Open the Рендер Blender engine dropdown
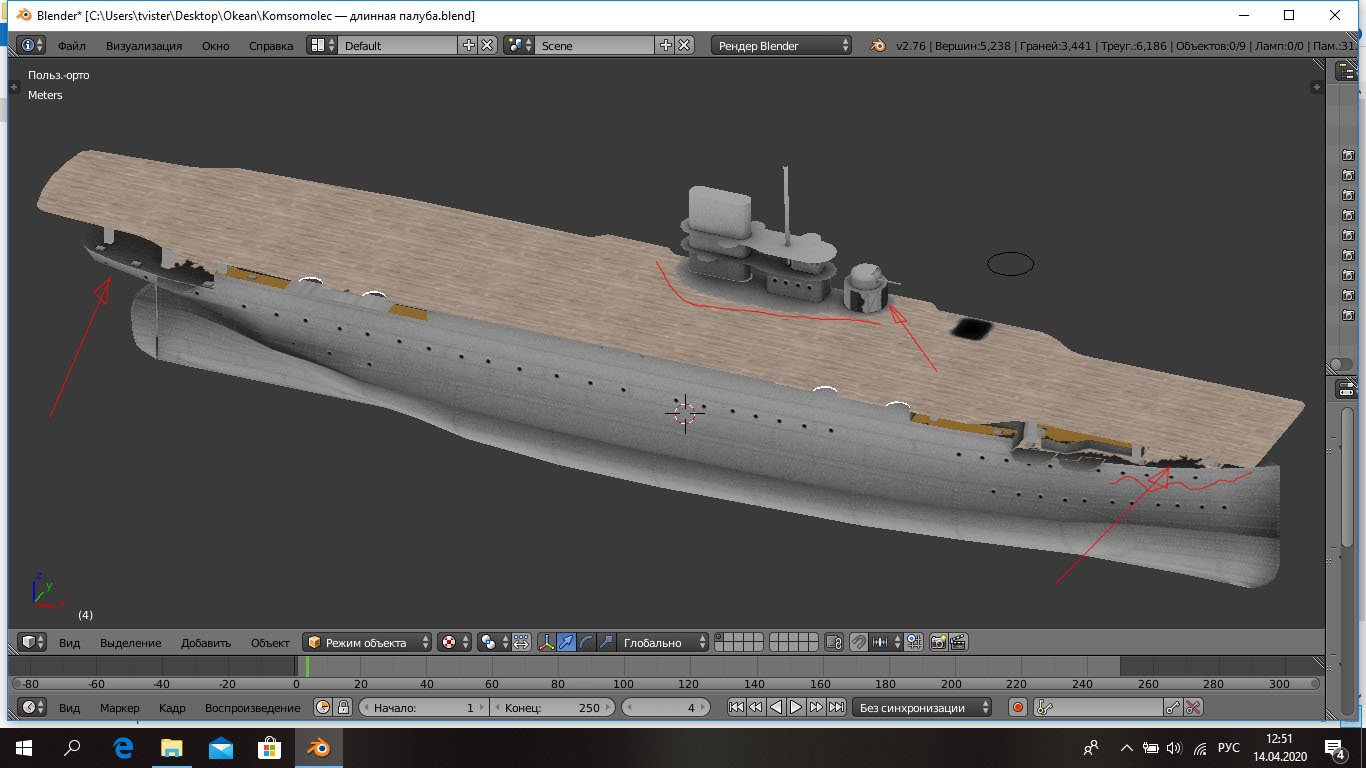This screenshot has width=1366, height=768. click(x=781, y=45)
